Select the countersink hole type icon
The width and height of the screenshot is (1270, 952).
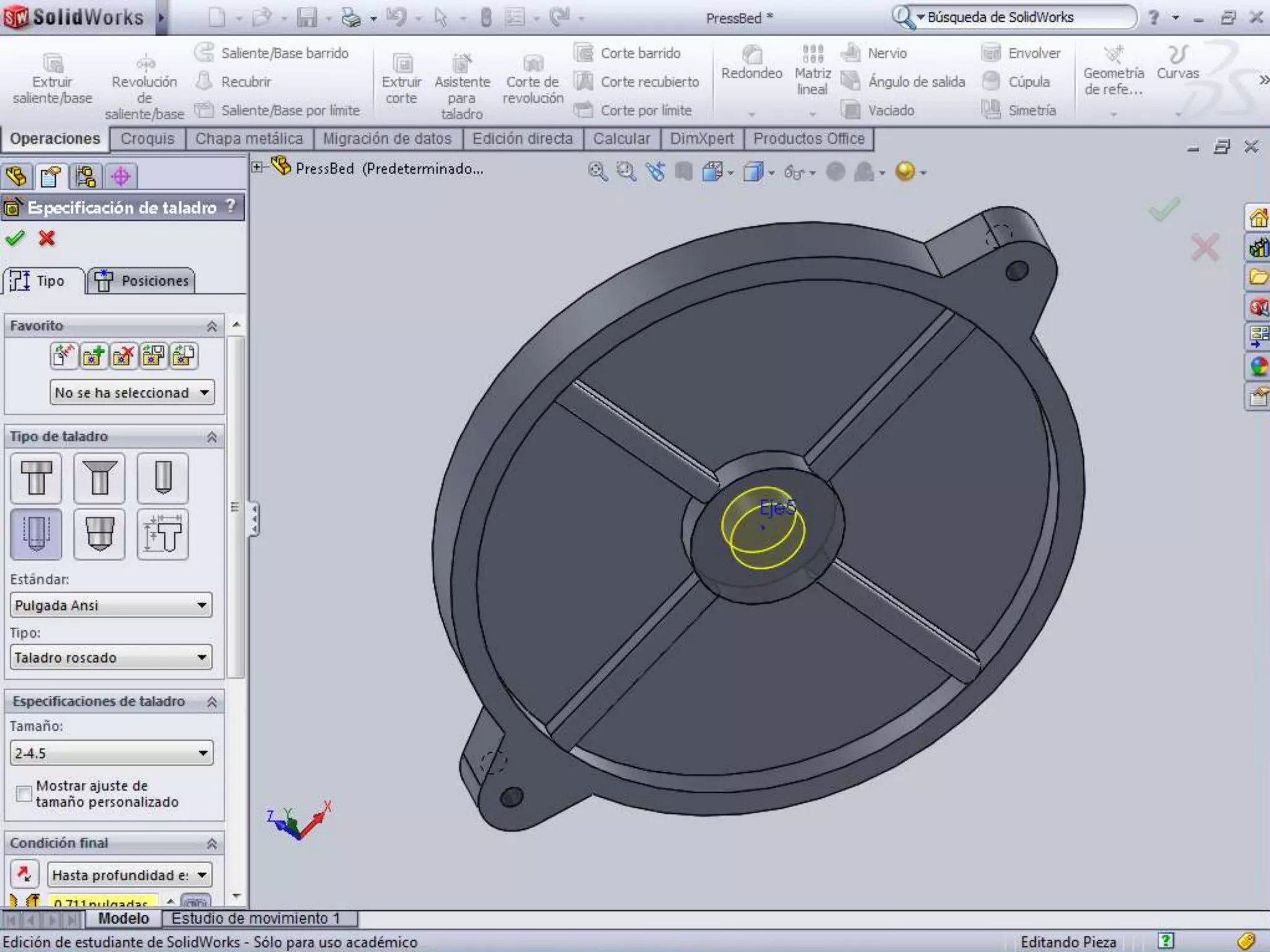click(99, 477)
